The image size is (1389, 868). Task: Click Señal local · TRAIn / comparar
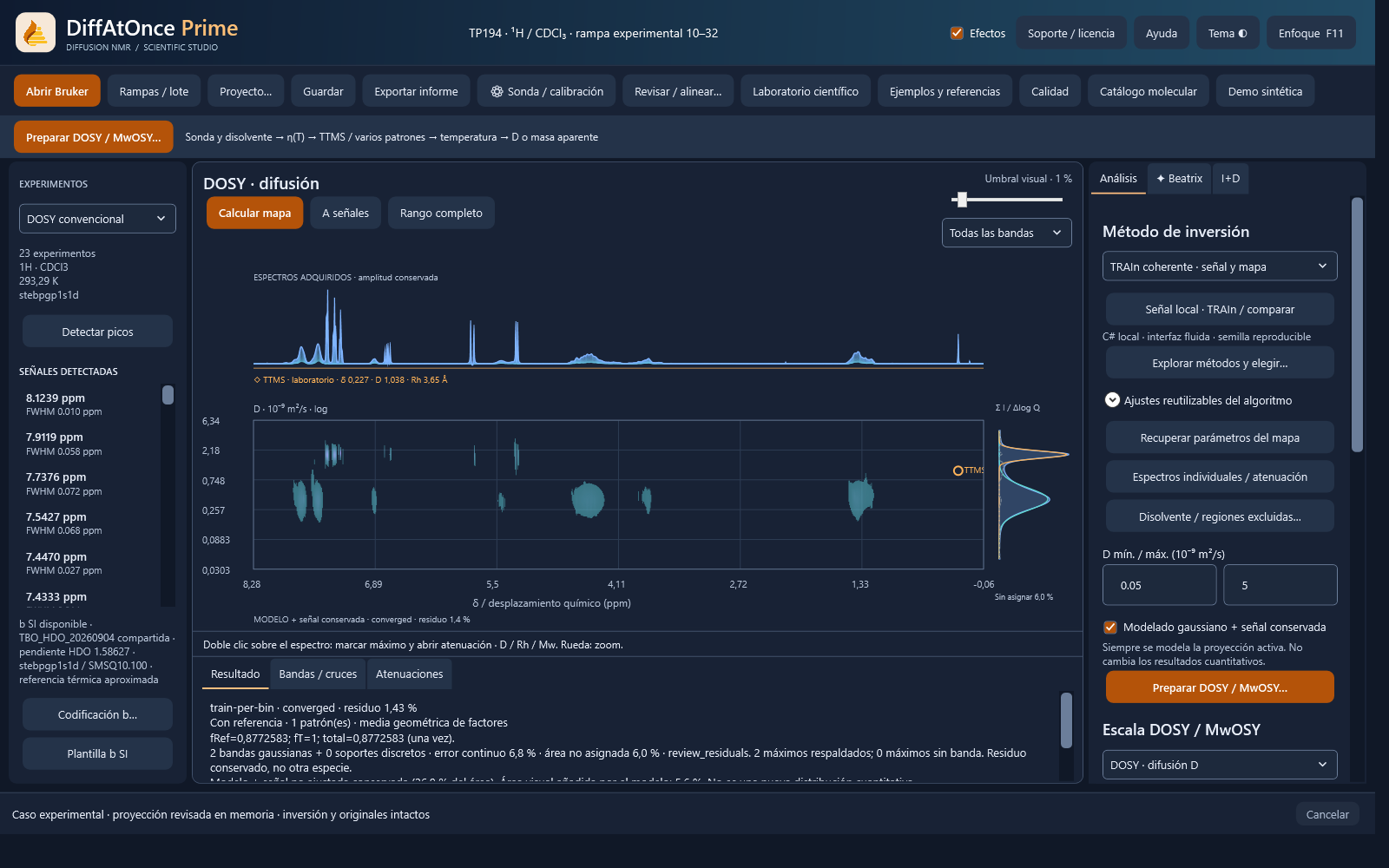1220,309
